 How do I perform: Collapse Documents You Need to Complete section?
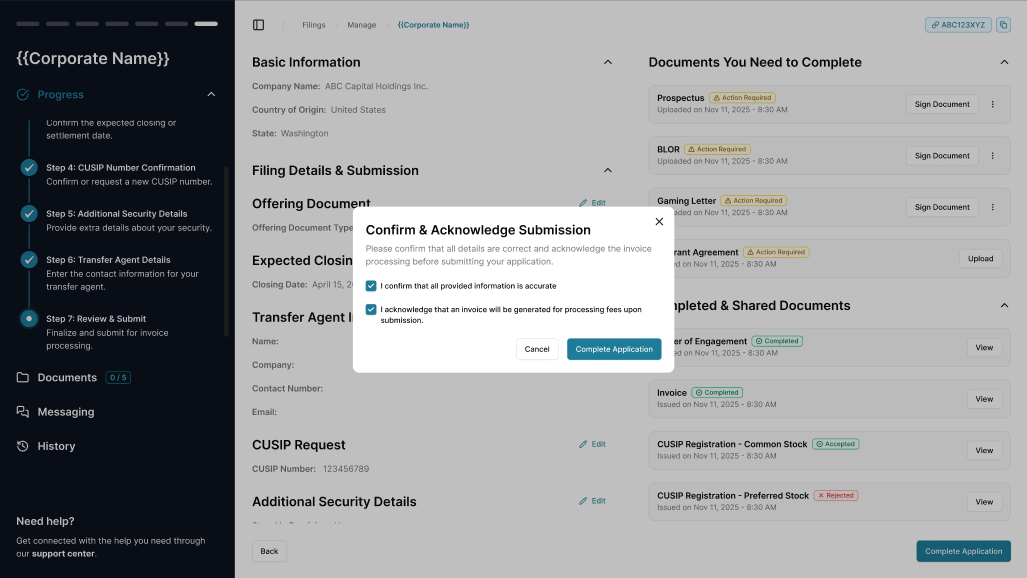(1003, 62)
